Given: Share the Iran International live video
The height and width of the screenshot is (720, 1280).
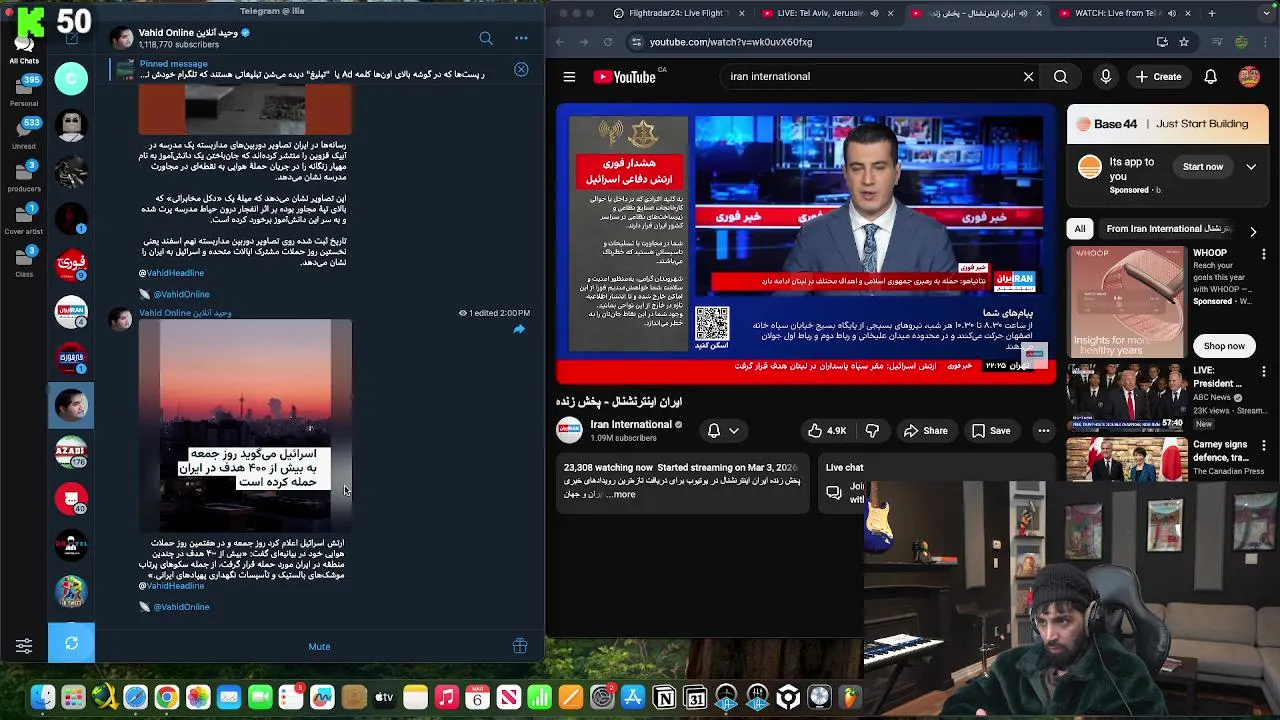Looking at the screenshot, I should 925,431.
